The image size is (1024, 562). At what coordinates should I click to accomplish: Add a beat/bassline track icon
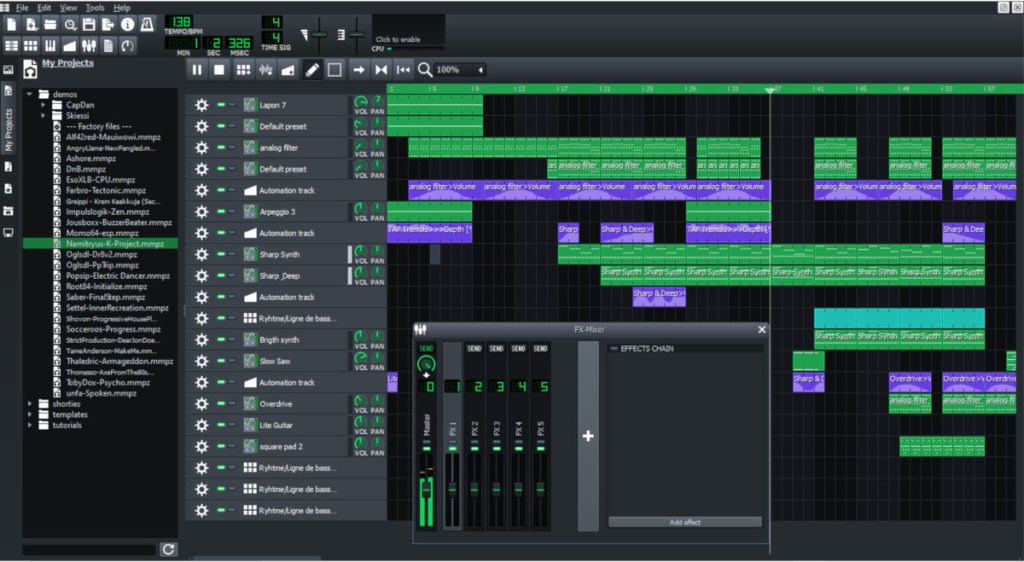click(x=243, y=70)
